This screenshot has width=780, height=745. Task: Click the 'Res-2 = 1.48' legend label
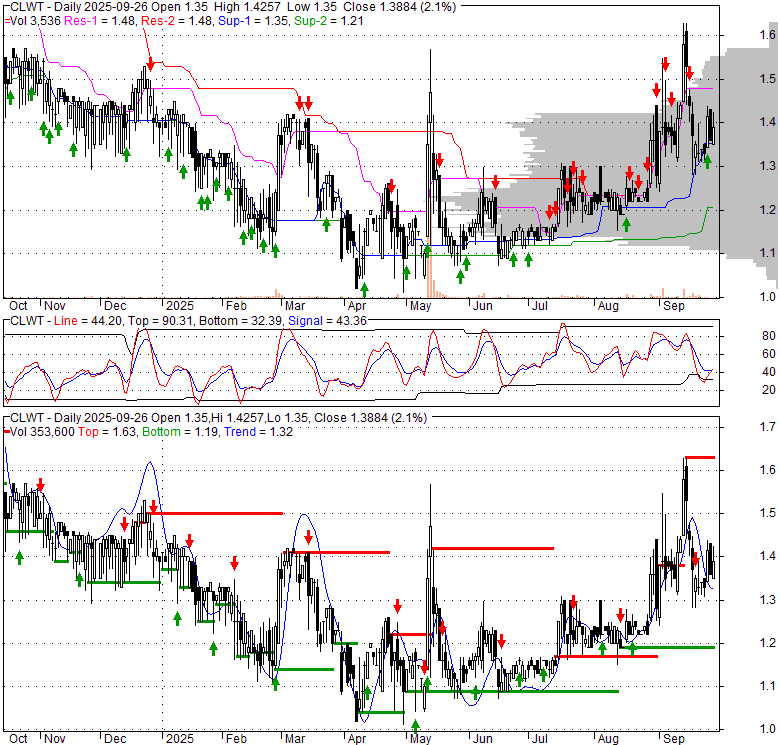(177, 21)
